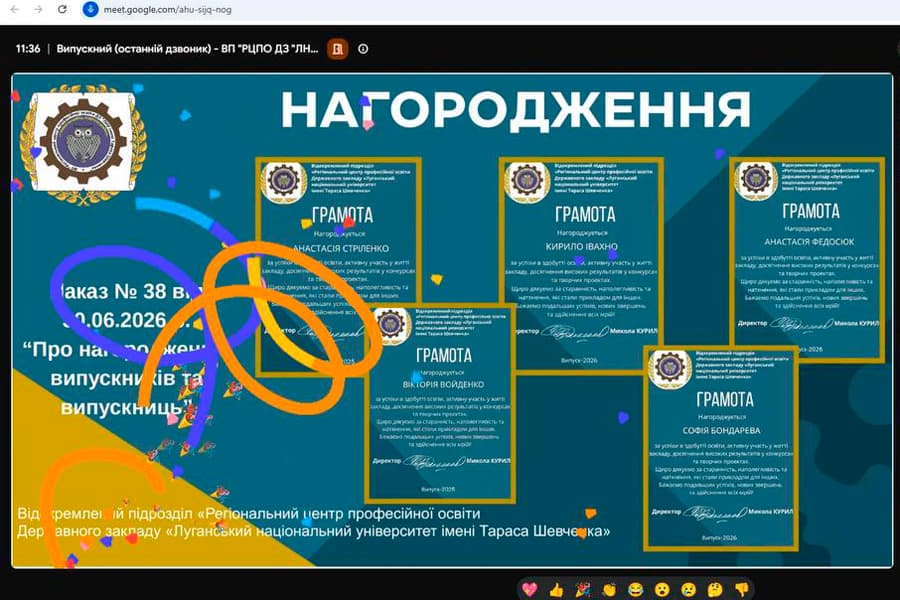Send the laughing with tears reaction
Viewport: 900px width, 600px height.
pyautogui.click(x=635, y=590)
